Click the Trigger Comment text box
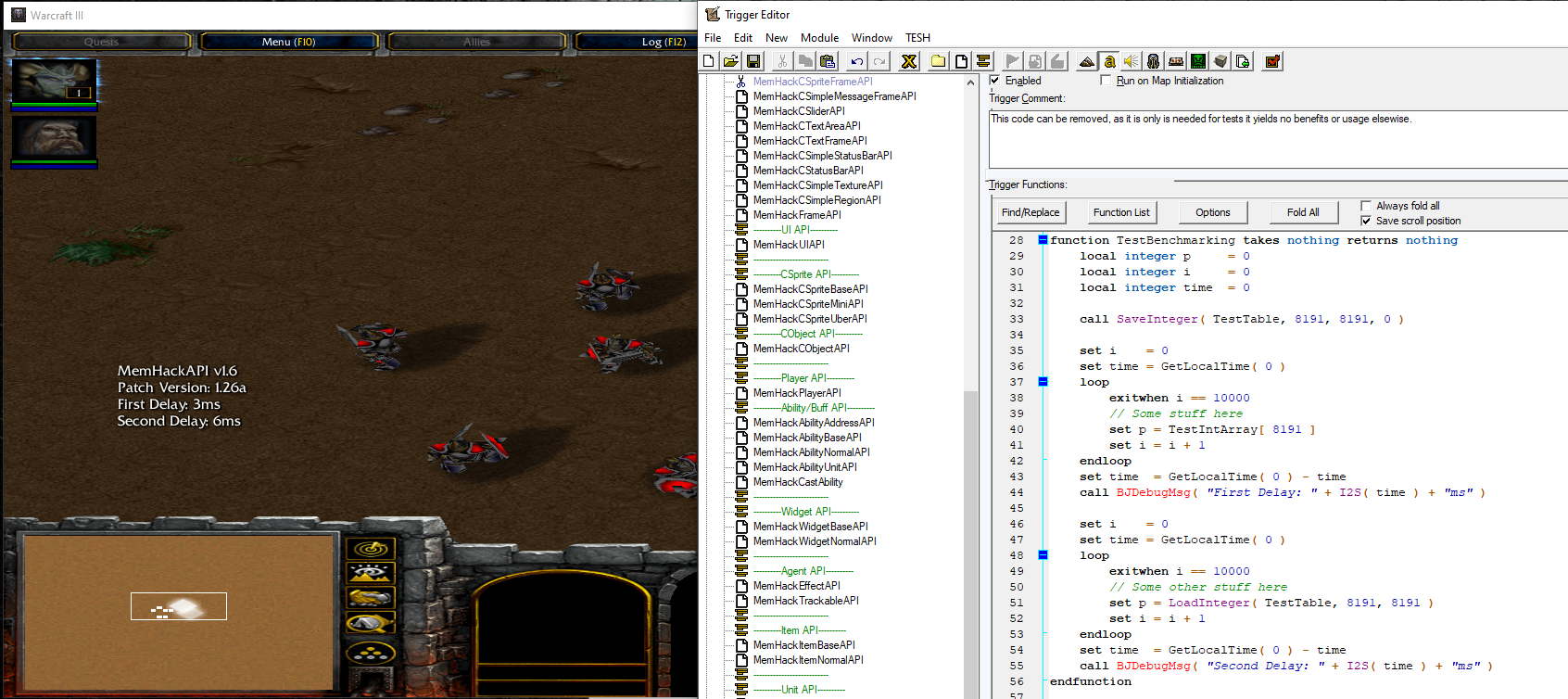Viewport: 1568px width, 699px height. click(x=1278, y=139)
